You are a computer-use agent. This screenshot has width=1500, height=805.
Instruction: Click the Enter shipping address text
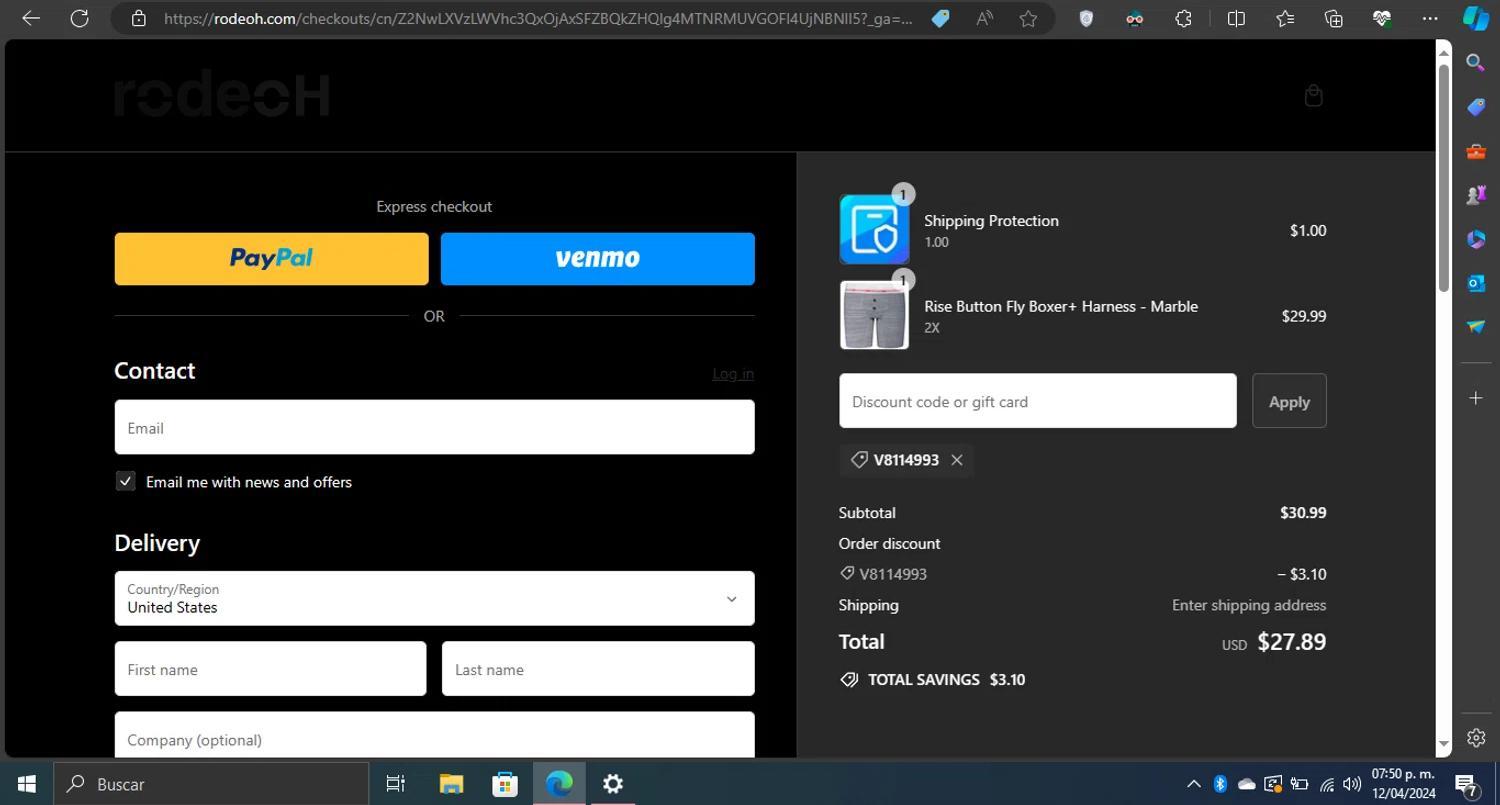[1249, 605]
